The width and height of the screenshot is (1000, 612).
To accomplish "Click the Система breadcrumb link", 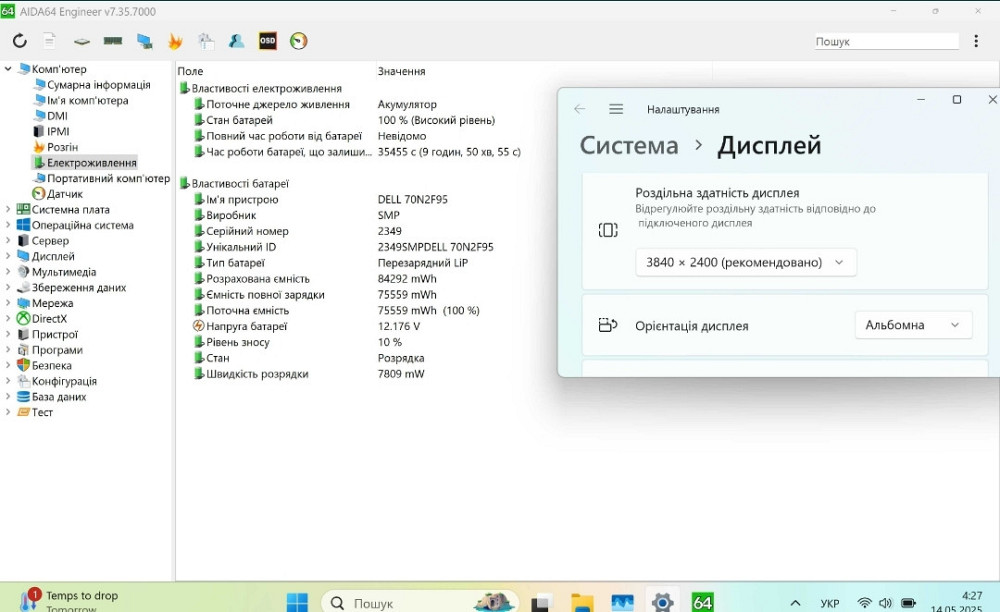I will [628, 144].
